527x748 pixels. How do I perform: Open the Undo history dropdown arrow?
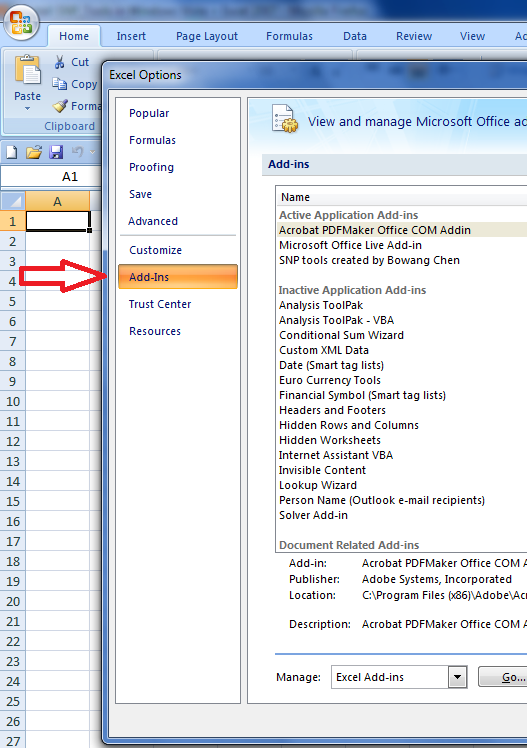pyautogui.click(x=93, y=152)
